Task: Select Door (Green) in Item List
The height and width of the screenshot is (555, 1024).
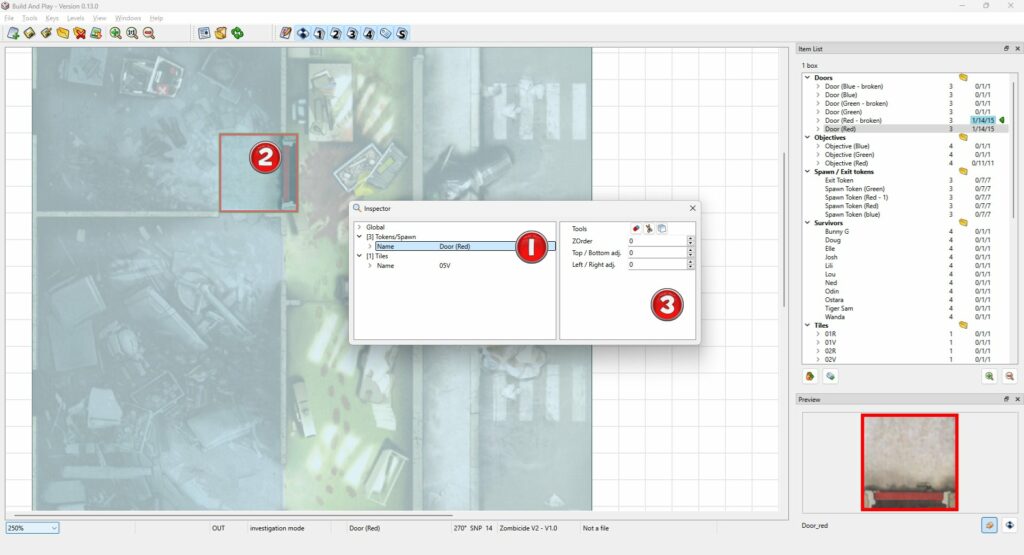Action: point(843,112)
